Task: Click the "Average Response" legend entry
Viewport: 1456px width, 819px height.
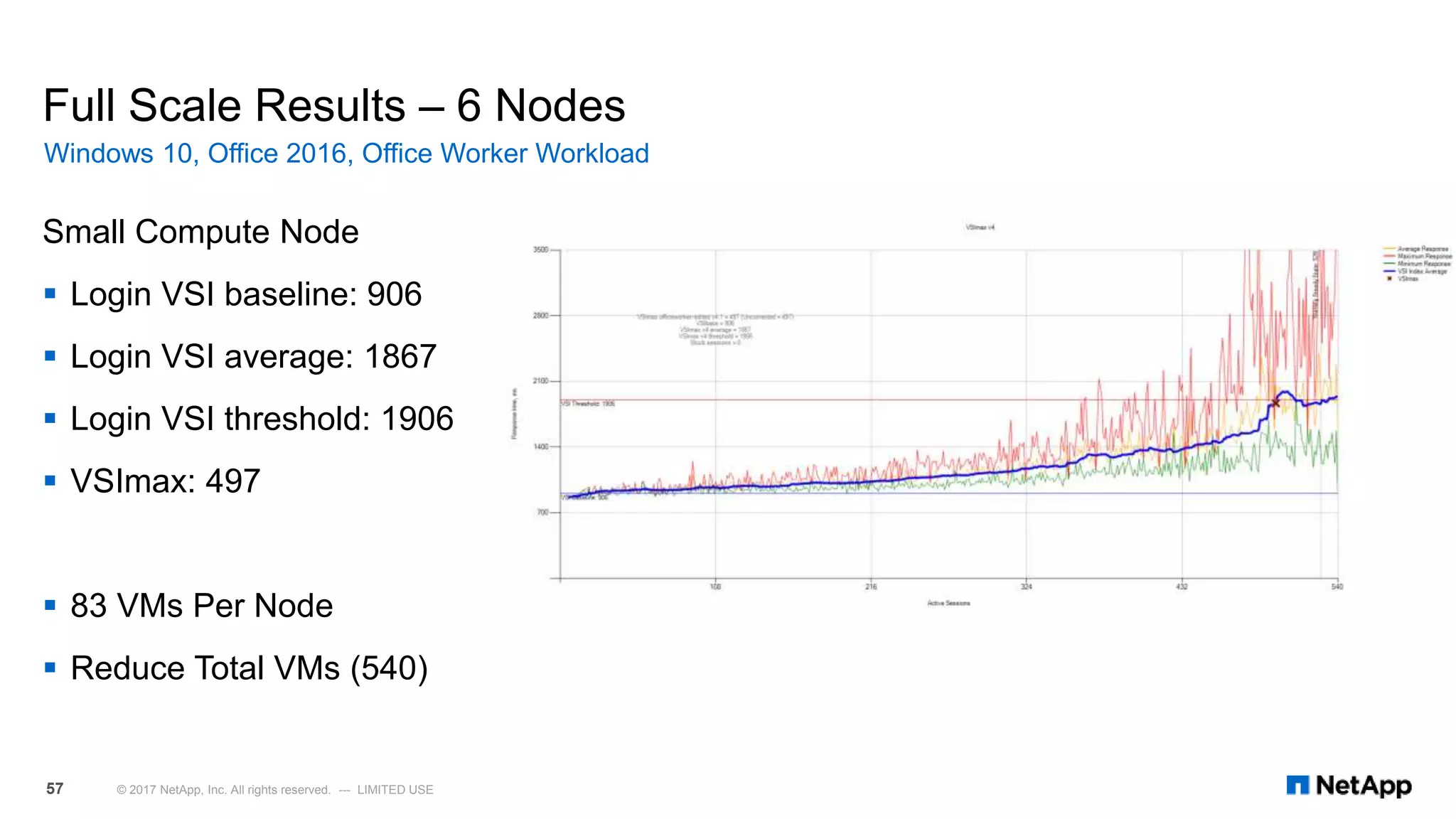Action: tap(1416, 250)
